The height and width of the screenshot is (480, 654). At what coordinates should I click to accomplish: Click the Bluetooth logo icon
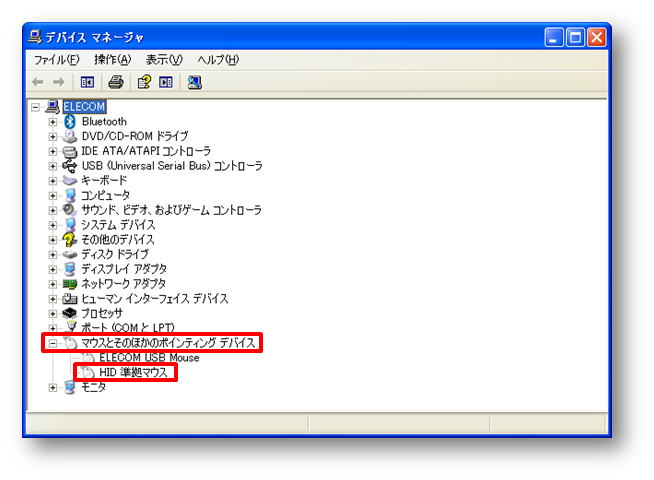pos(70,122)
